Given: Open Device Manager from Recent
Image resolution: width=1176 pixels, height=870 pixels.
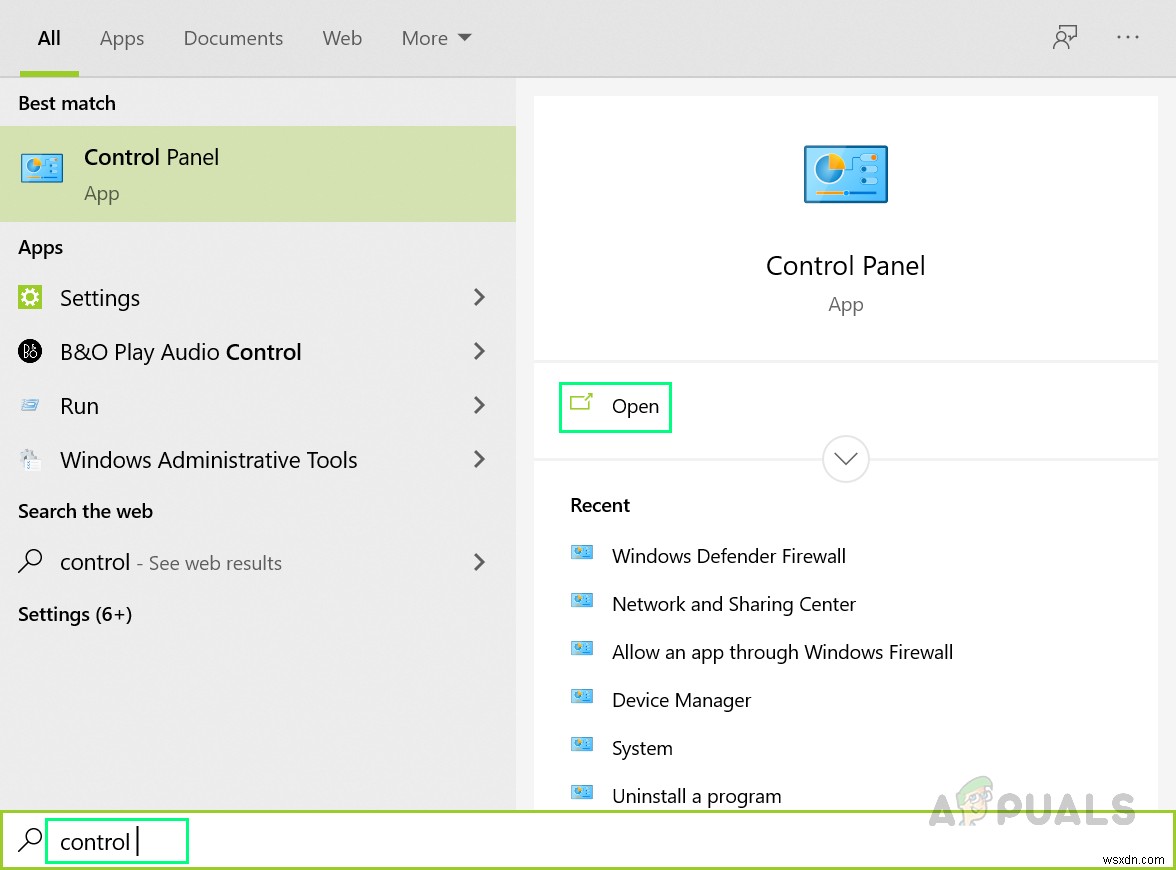Looking at the screenshot, I should pyautogui.click(x=681, y=700).
